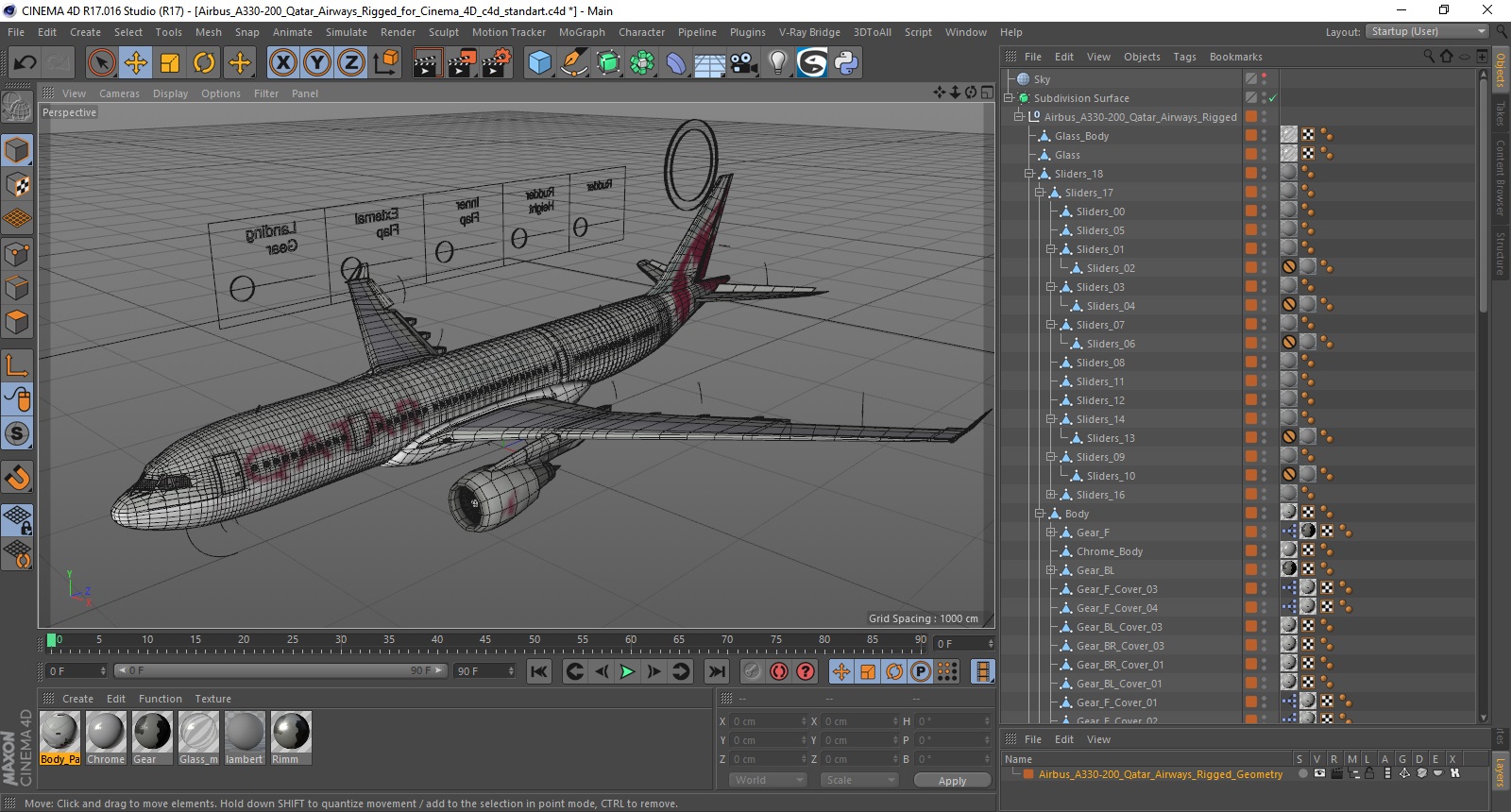Activate the Move tool
Screen dimensions: 1511x812
[136, 63]
